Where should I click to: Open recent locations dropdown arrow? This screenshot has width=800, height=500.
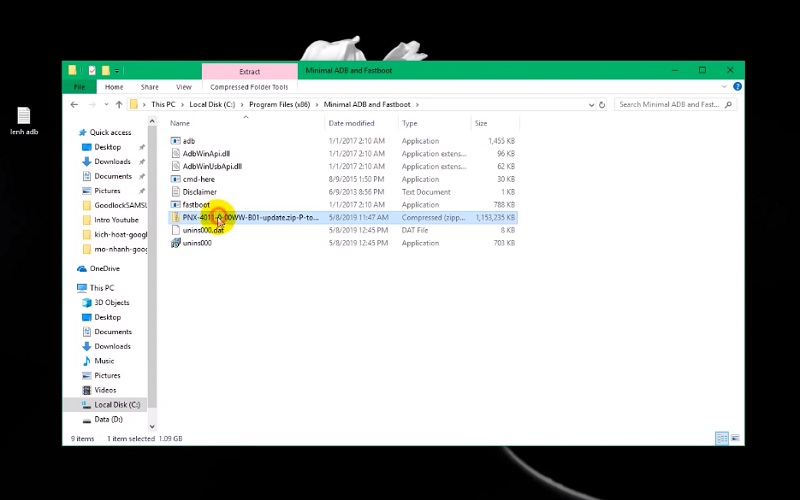(x=106, y=105)
